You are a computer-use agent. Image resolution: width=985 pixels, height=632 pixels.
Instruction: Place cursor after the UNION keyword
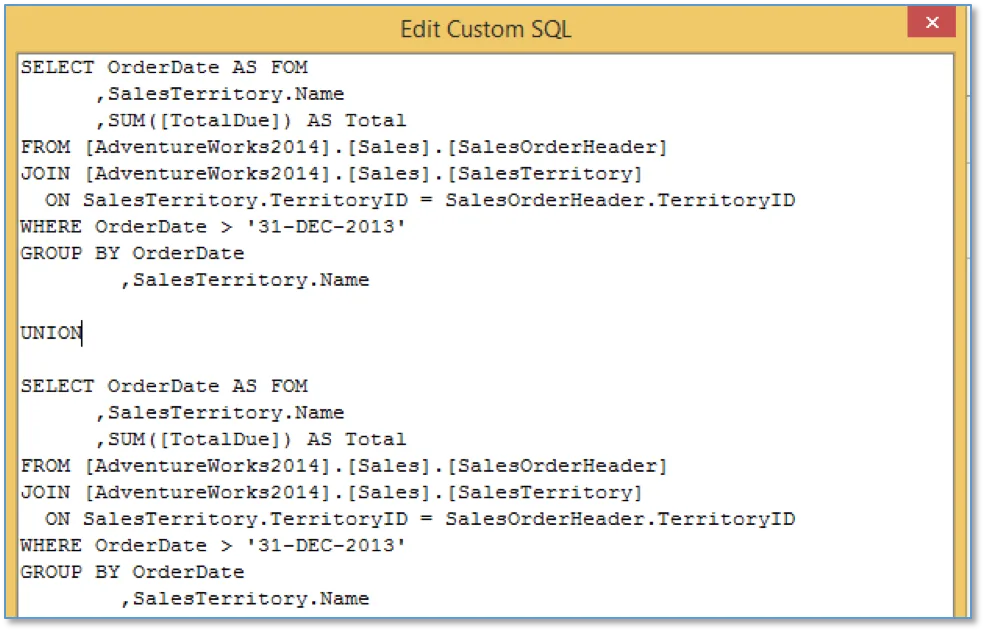pos(82,333)
